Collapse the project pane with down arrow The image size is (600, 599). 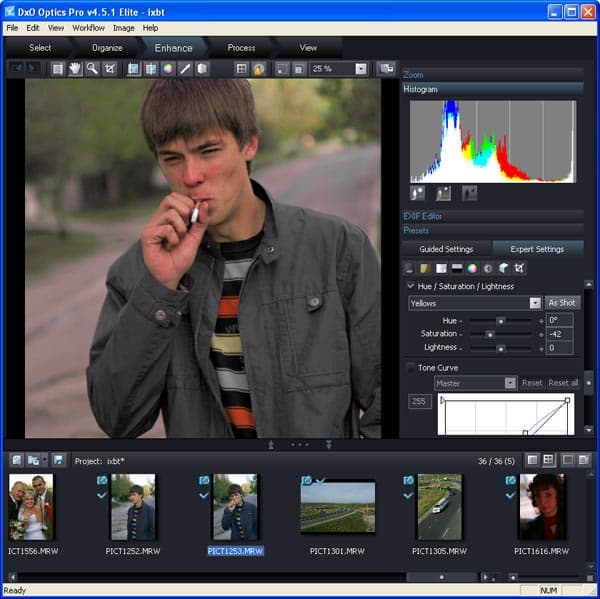click(x=328, y=444)
